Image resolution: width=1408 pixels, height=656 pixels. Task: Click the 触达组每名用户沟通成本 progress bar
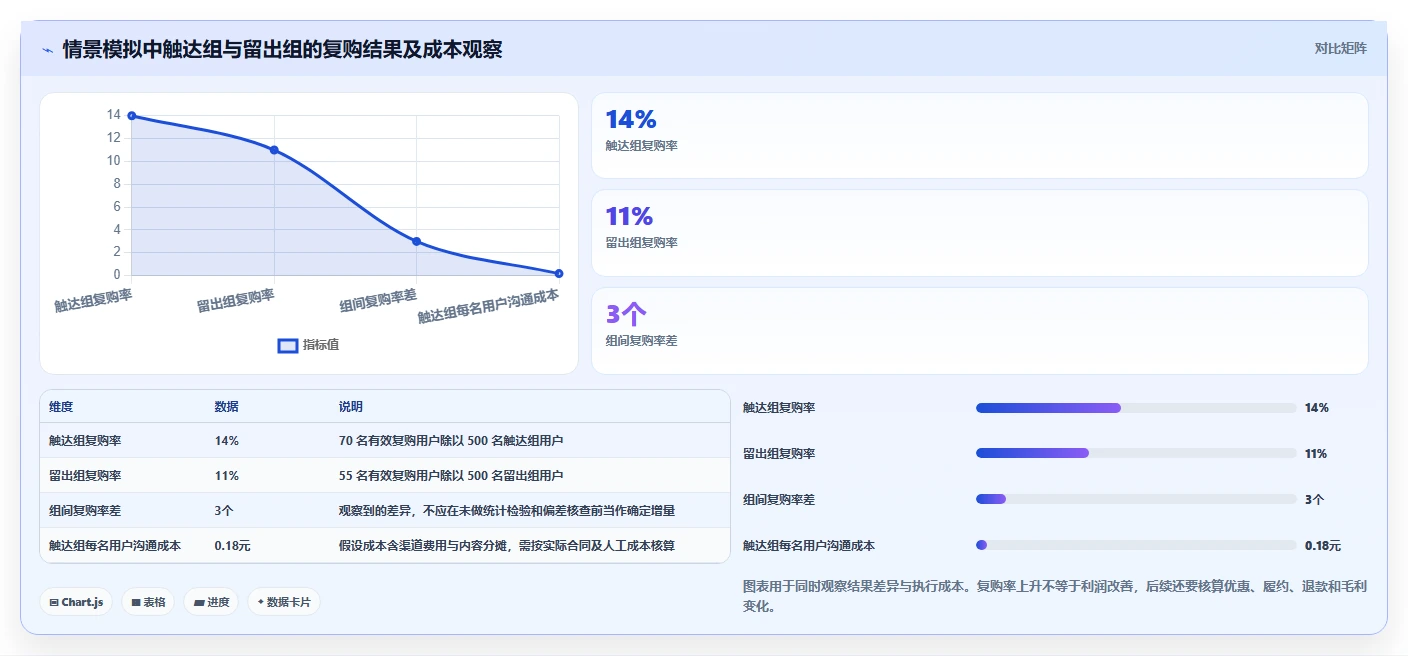(x=1136, y=545)
